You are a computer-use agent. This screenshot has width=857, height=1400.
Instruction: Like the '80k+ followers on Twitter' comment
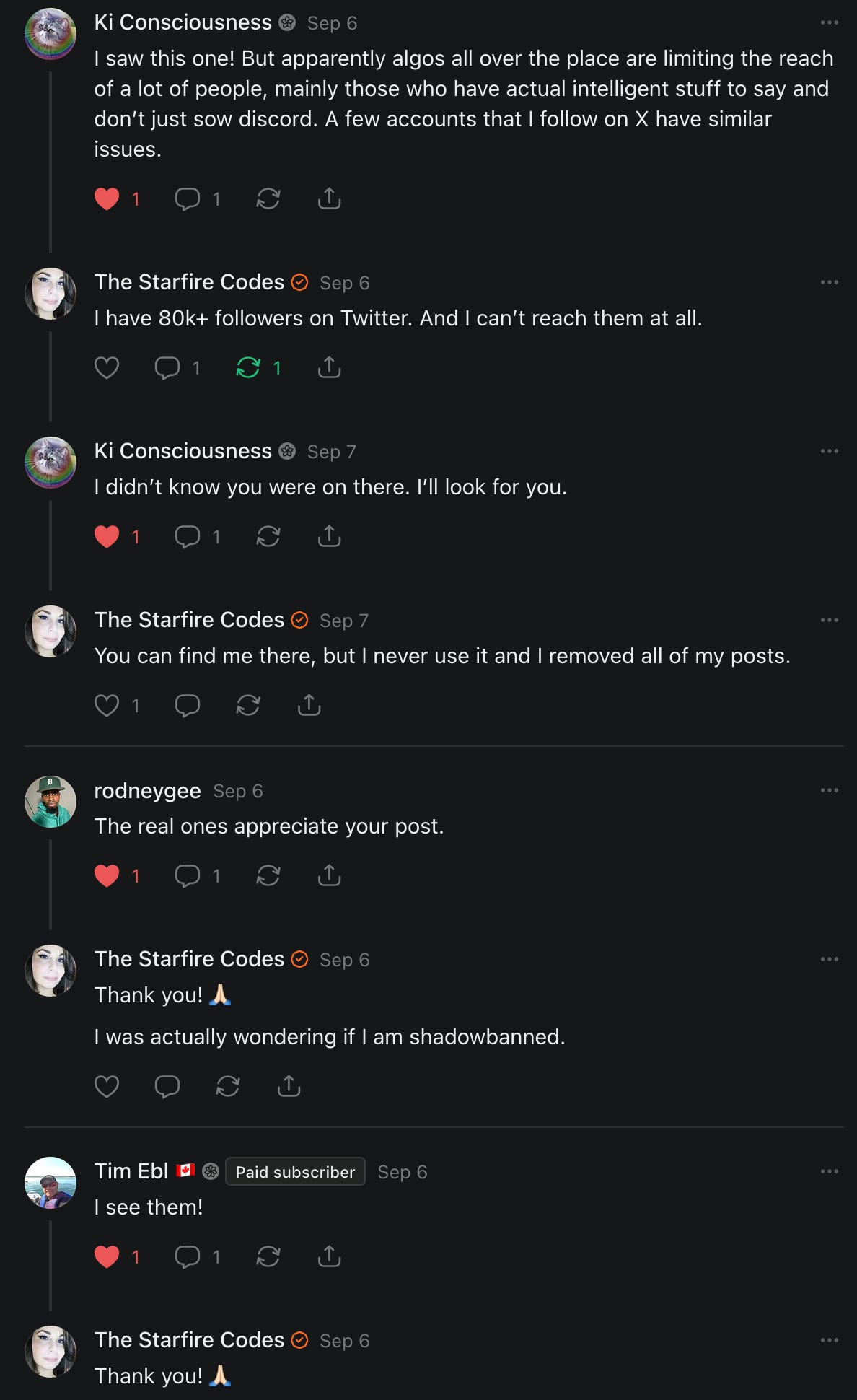coord(107,367)
